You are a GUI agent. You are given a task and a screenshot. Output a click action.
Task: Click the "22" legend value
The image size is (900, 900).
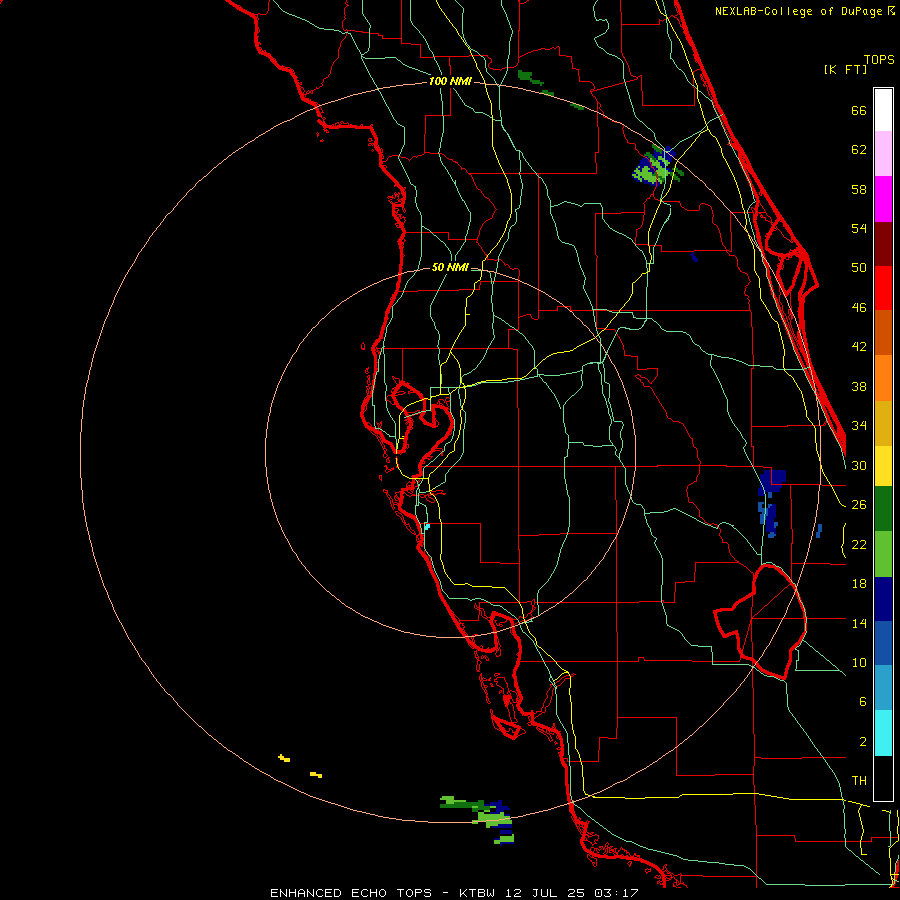(x=859, y=545)
